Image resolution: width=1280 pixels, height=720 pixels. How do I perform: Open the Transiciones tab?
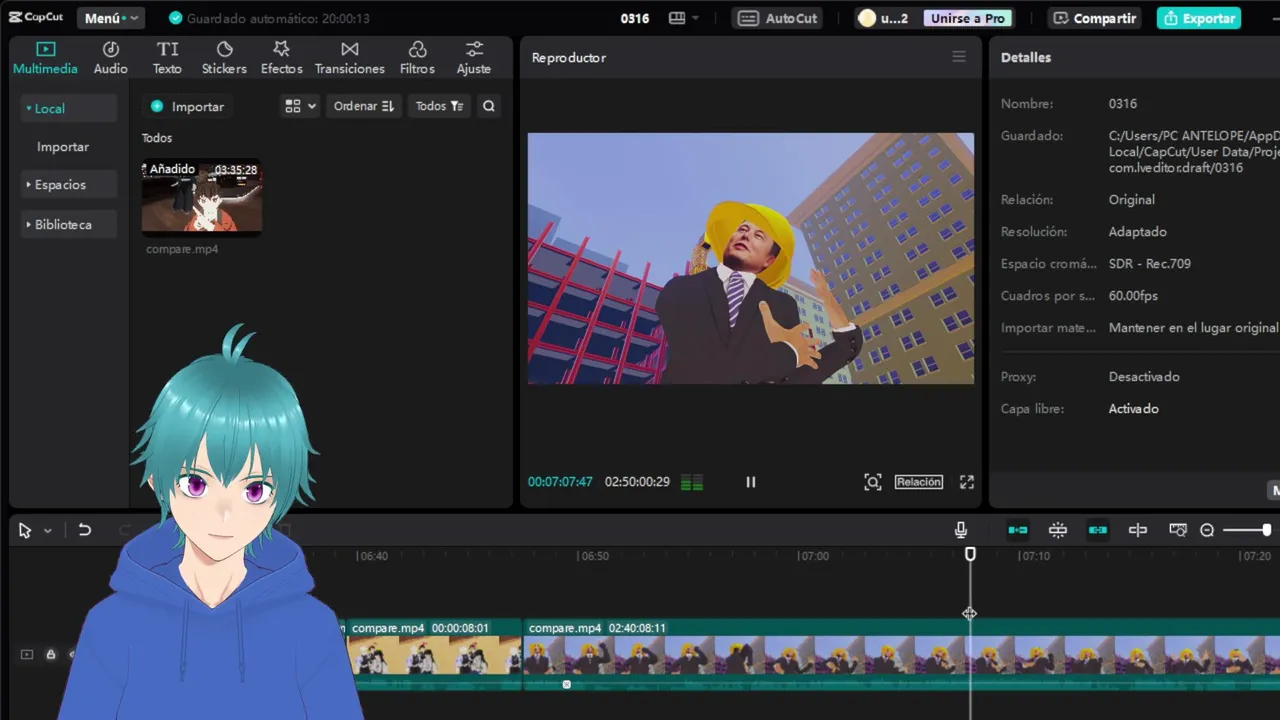coord(349,58)
